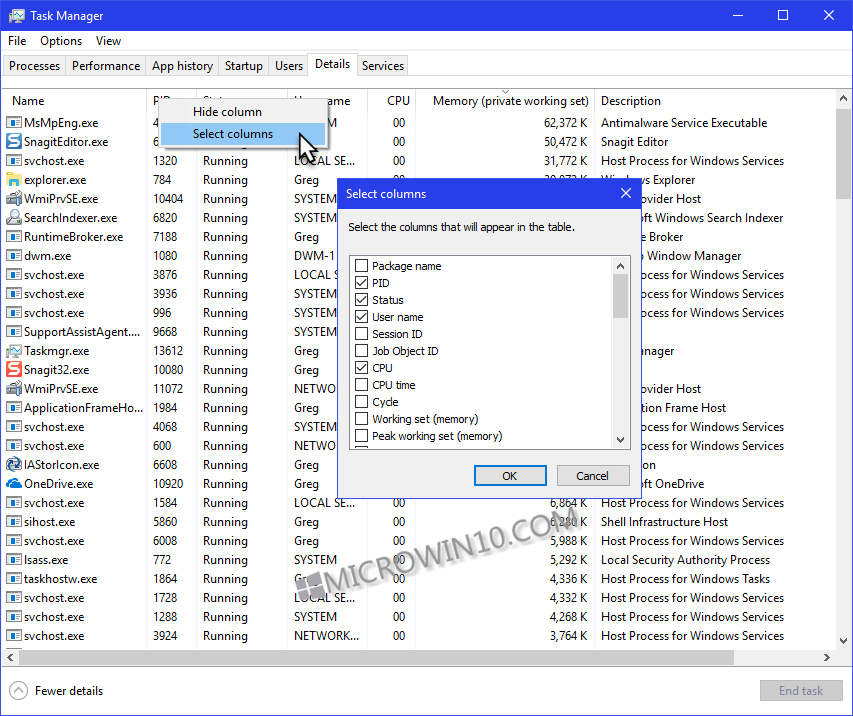
Task: Click icon of svchost.exe PID 3876
Action: coord(14,275)
